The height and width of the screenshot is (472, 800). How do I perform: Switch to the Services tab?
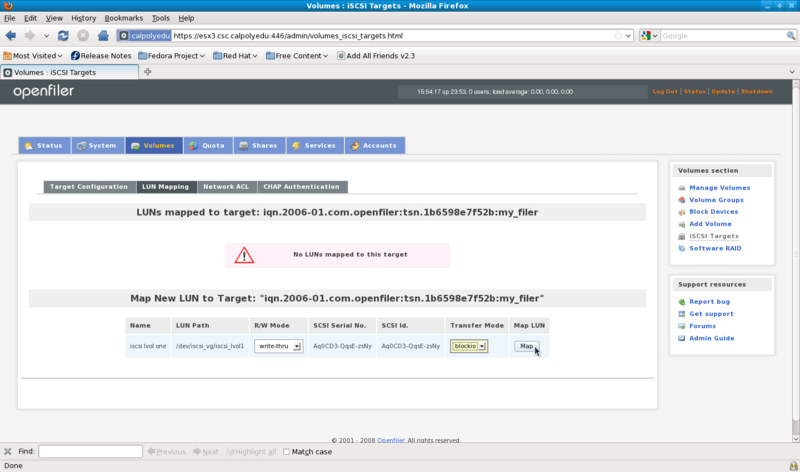315,145
